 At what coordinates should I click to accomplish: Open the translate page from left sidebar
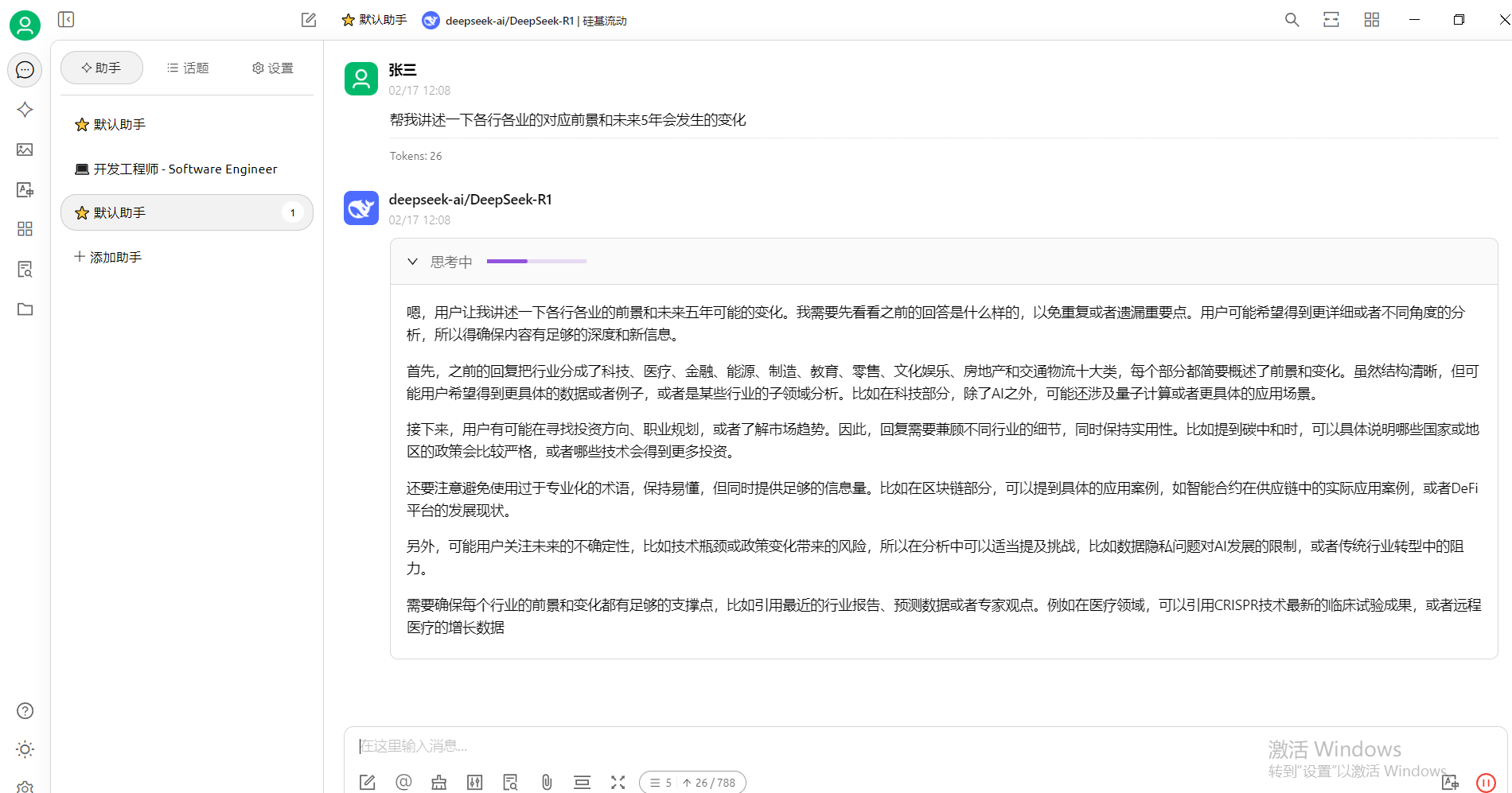(25, 189)
